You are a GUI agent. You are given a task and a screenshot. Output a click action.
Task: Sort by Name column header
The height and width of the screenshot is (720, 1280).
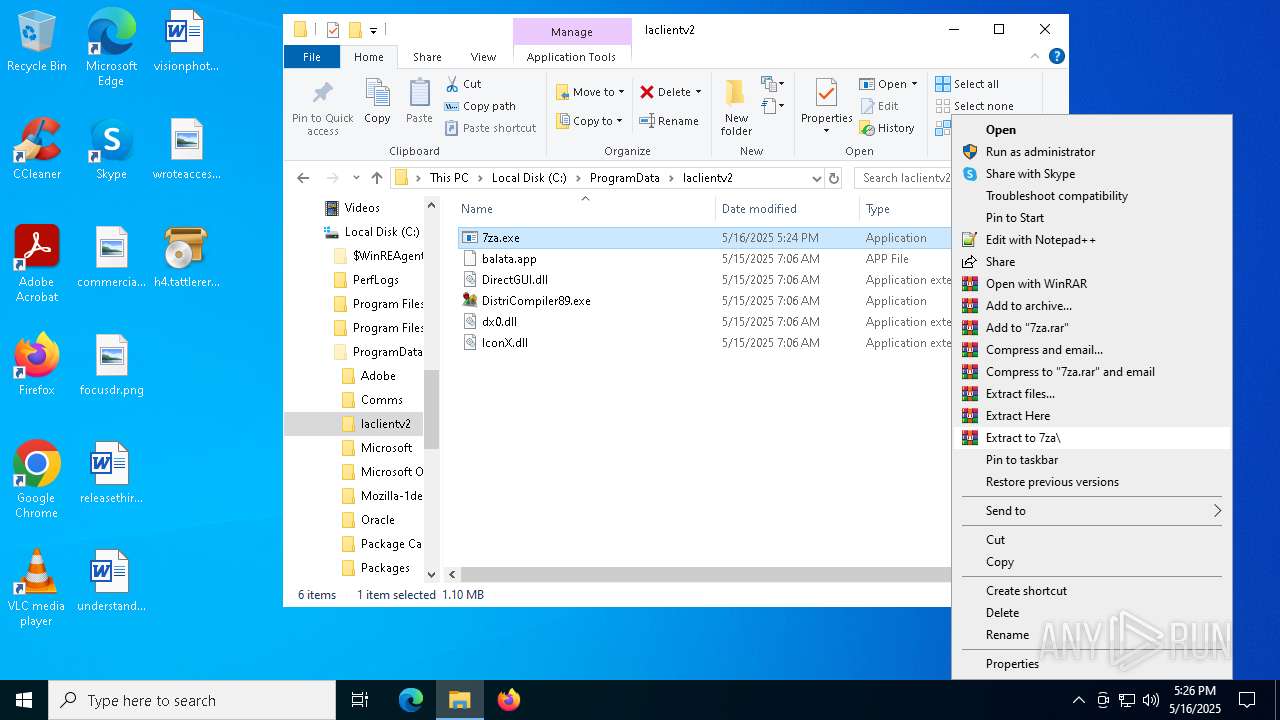pyautogui.click(x=585, y=209)
